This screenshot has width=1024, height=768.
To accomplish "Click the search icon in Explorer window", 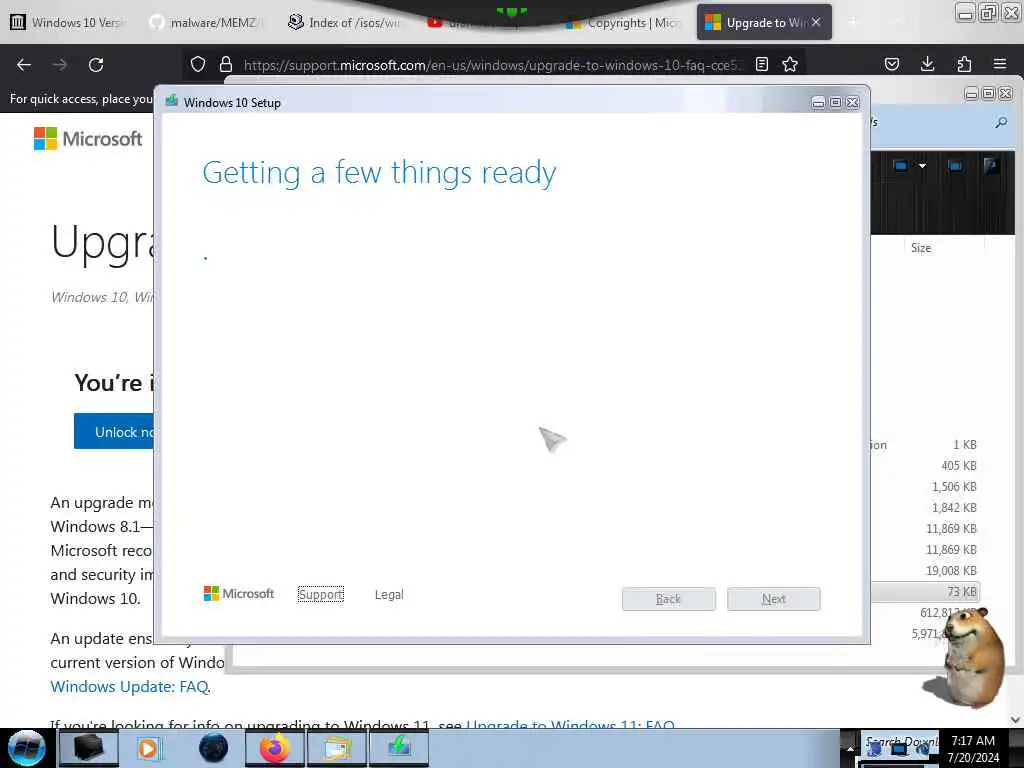I will click(x=1001, y=122).
